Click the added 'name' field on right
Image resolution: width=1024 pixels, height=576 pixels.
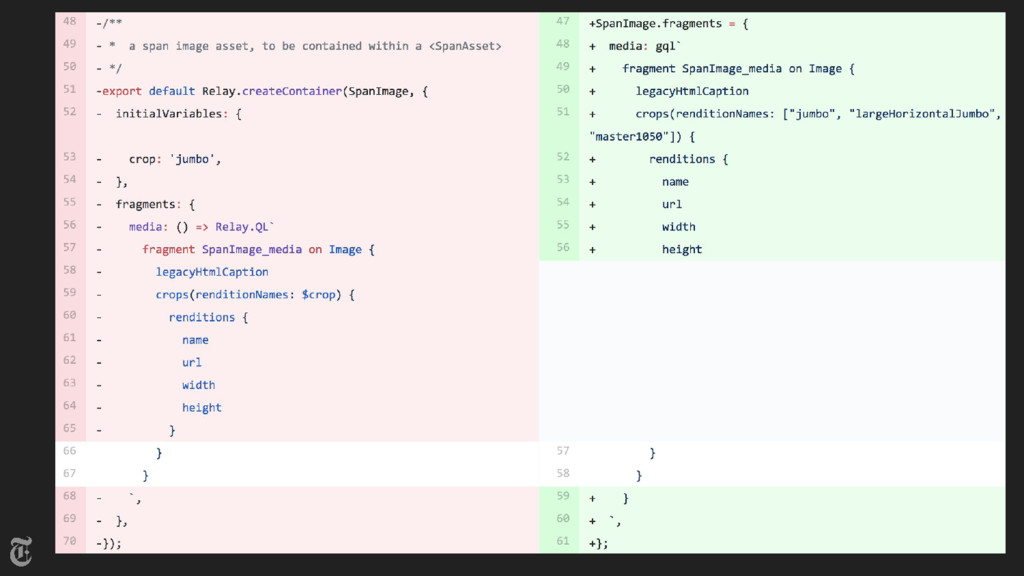[x=675, y=182]
